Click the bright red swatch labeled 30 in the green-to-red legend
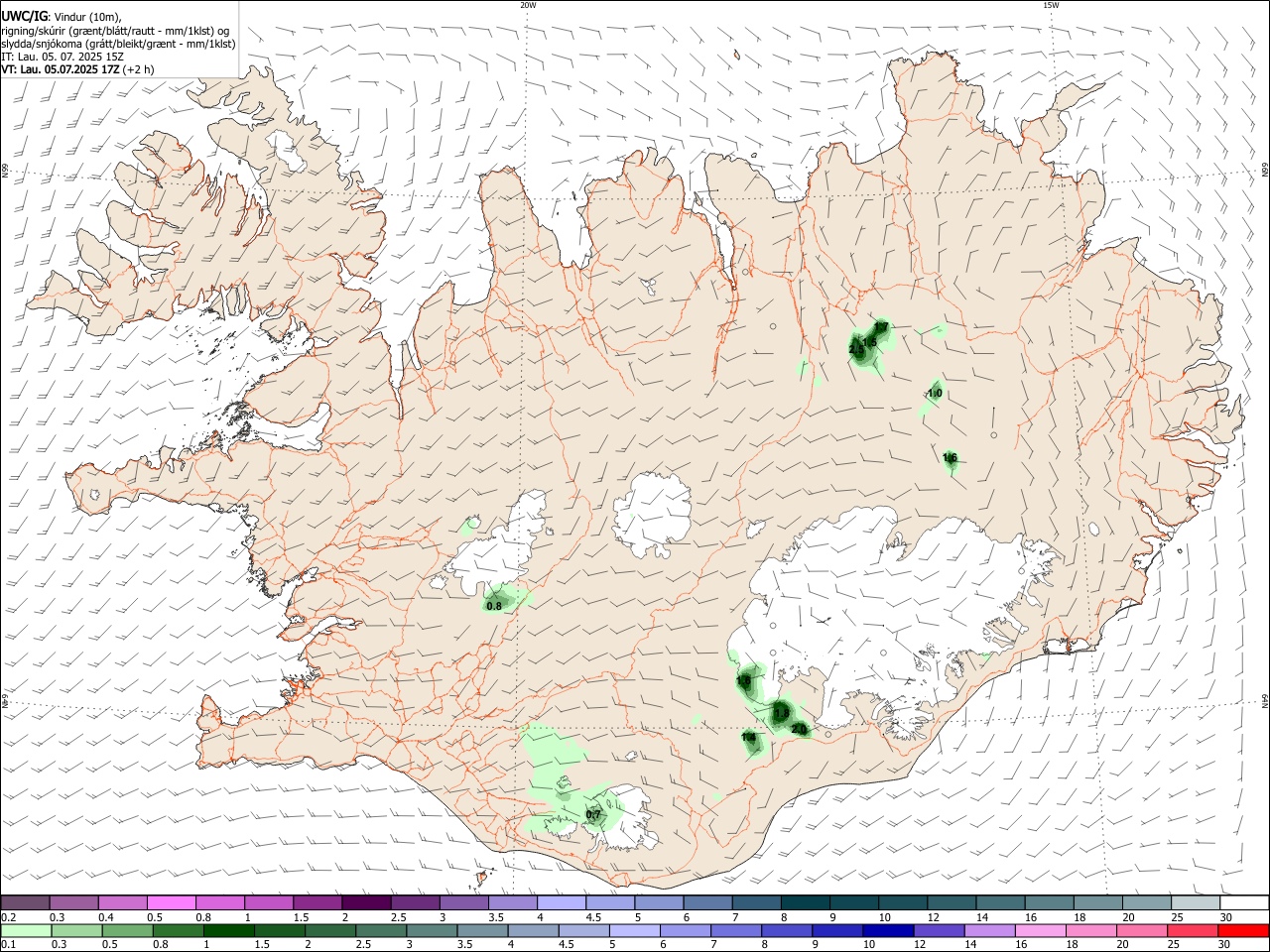 pyautogui.click(x=1243, y=930)
